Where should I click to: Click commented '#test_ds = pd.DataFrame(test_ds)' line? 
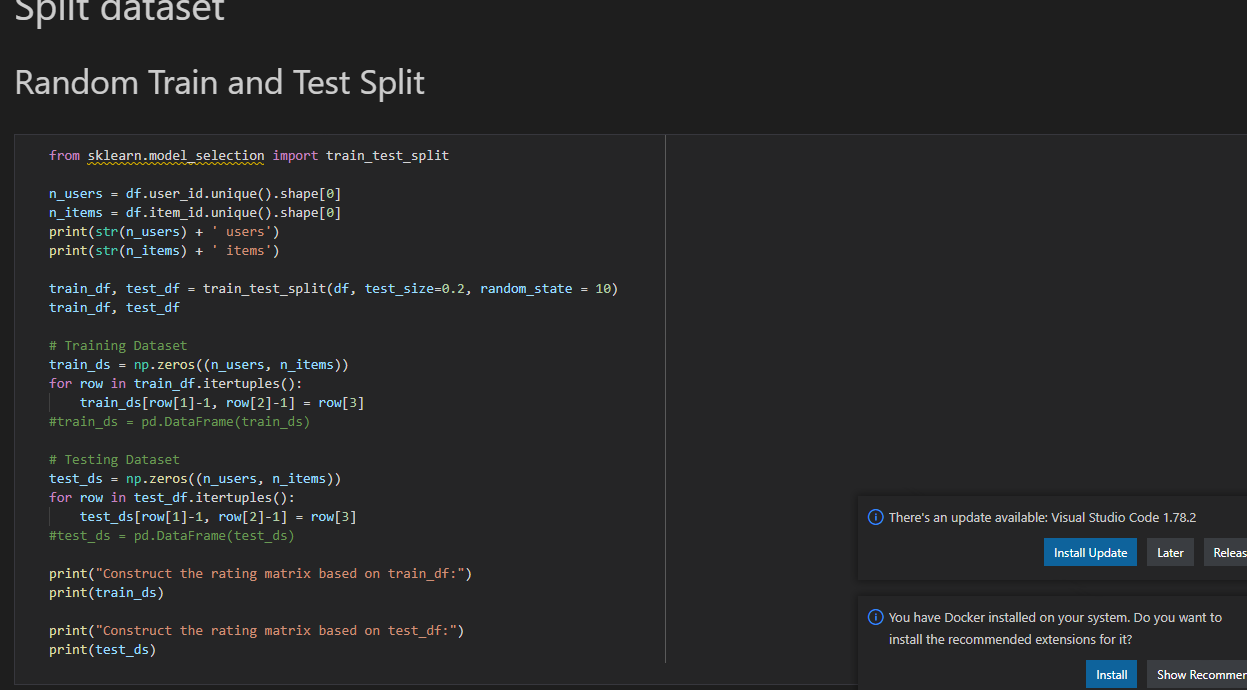click(x=172, y=535)
